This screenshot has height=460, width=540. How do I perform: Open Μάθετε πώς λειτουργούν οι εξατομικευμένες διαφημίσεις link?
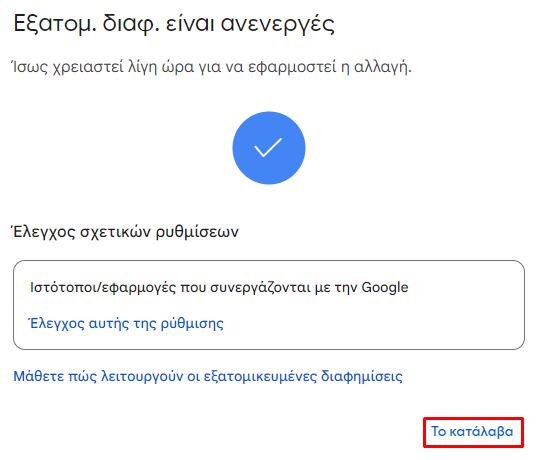(208, 376)
